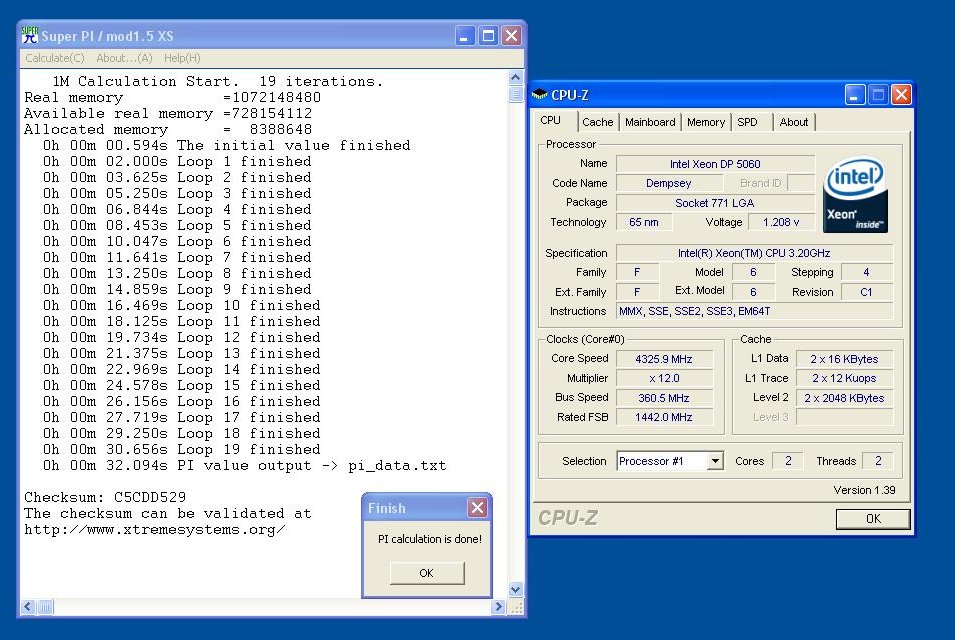Click the scroll left arrow in Super PI
955x640 pixels.
coord(28,607)
